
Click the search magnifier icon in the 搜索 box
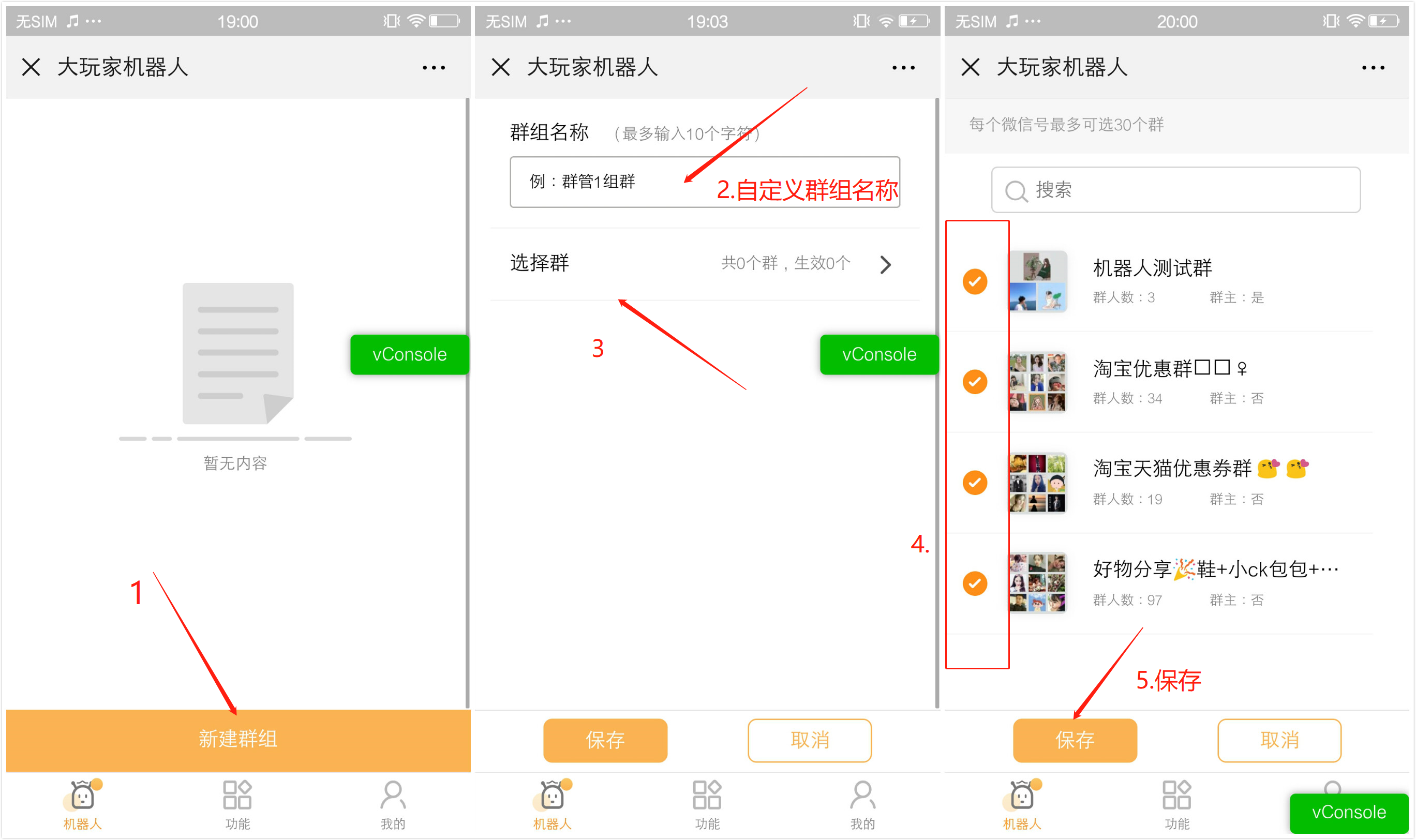tap(1016, 191)
